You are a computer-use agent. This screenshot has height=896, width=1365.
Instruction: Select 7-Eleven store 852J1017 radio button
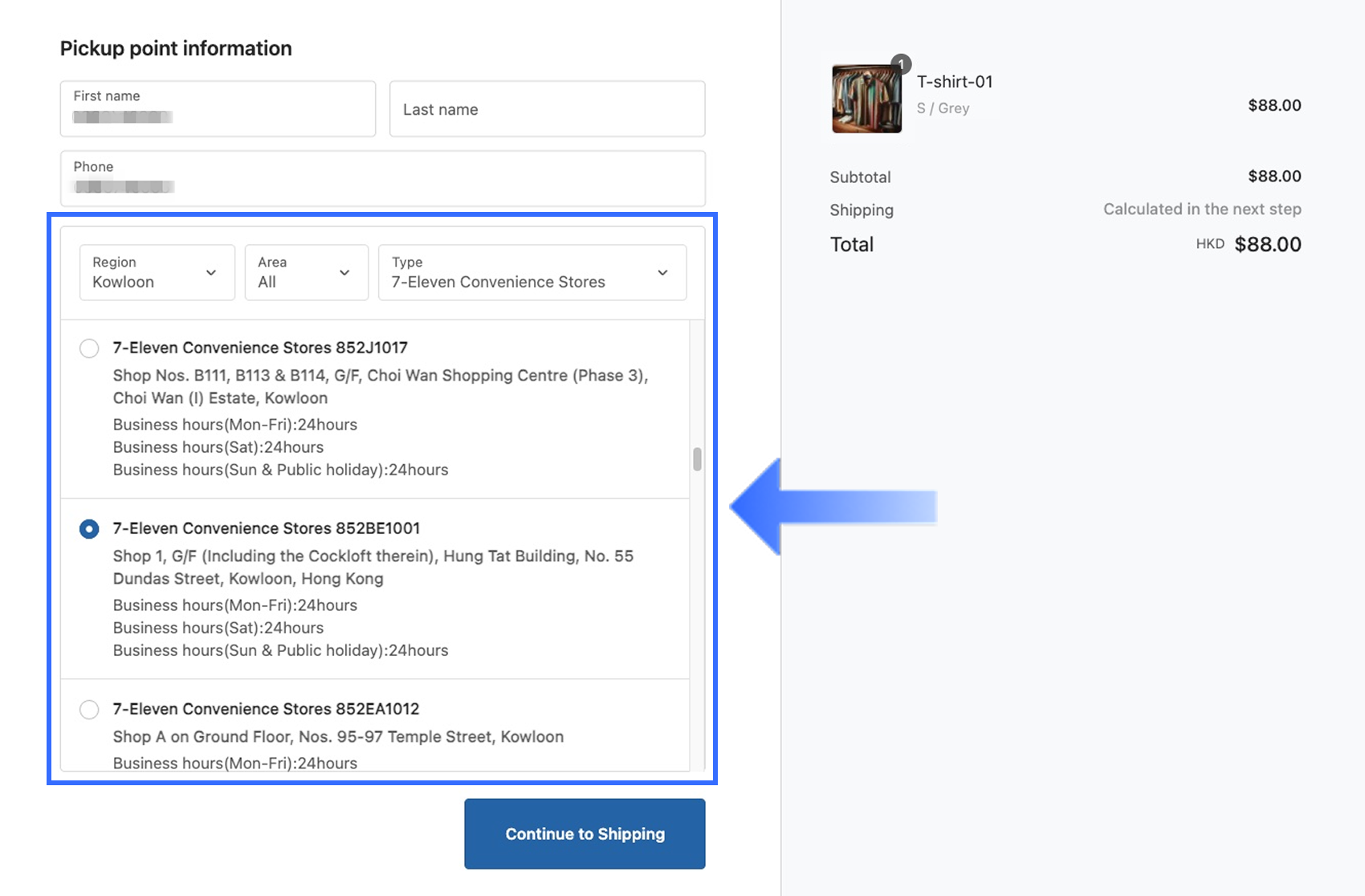click(x=89, y=348)
